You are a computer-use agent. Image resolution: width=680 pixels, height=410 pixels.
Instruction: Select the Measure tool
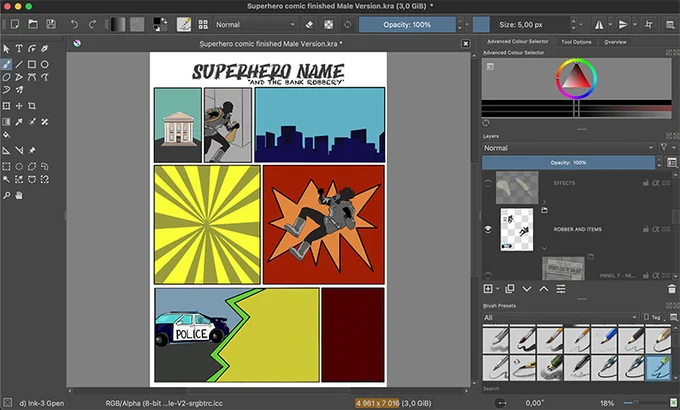(x=19, y=151)
